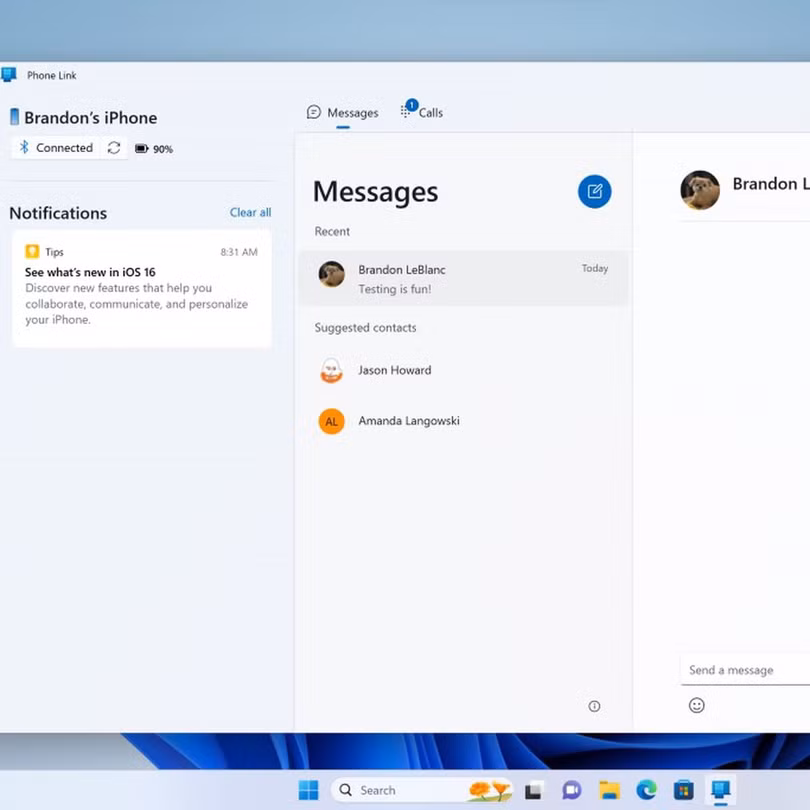Select Amanda Langowski's avatar
810x810 pixels.
[331, 421]
